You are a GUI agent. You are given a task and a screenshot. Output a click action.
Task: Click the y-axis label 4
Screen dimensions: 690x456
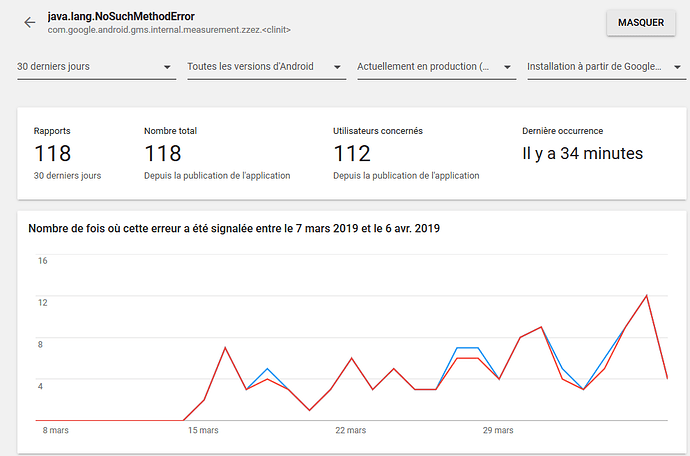pyautogui.click(x=40, y=386)
